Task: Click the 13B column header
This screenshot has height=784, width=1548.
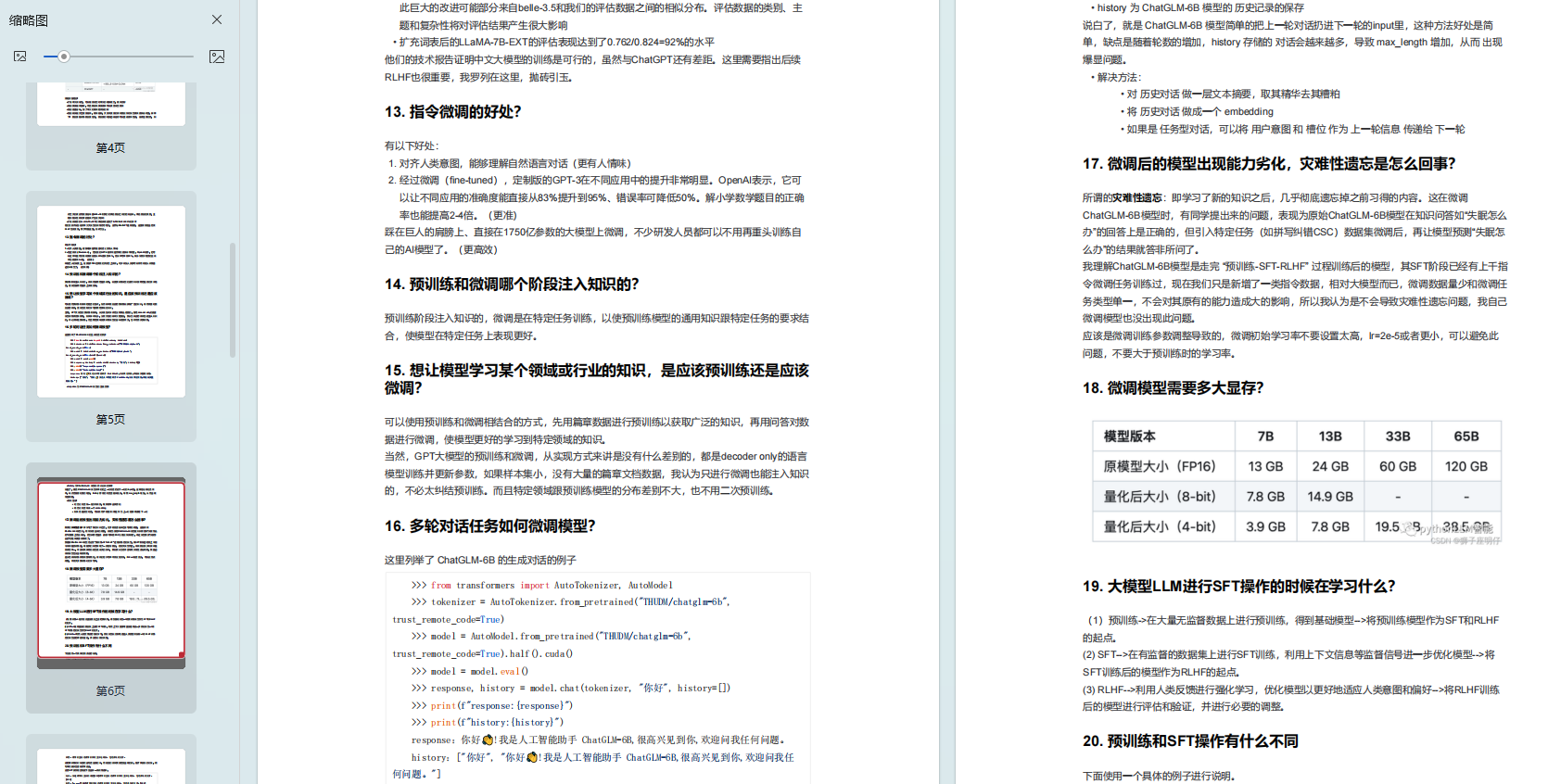Action: click(x=1330, y=436)
